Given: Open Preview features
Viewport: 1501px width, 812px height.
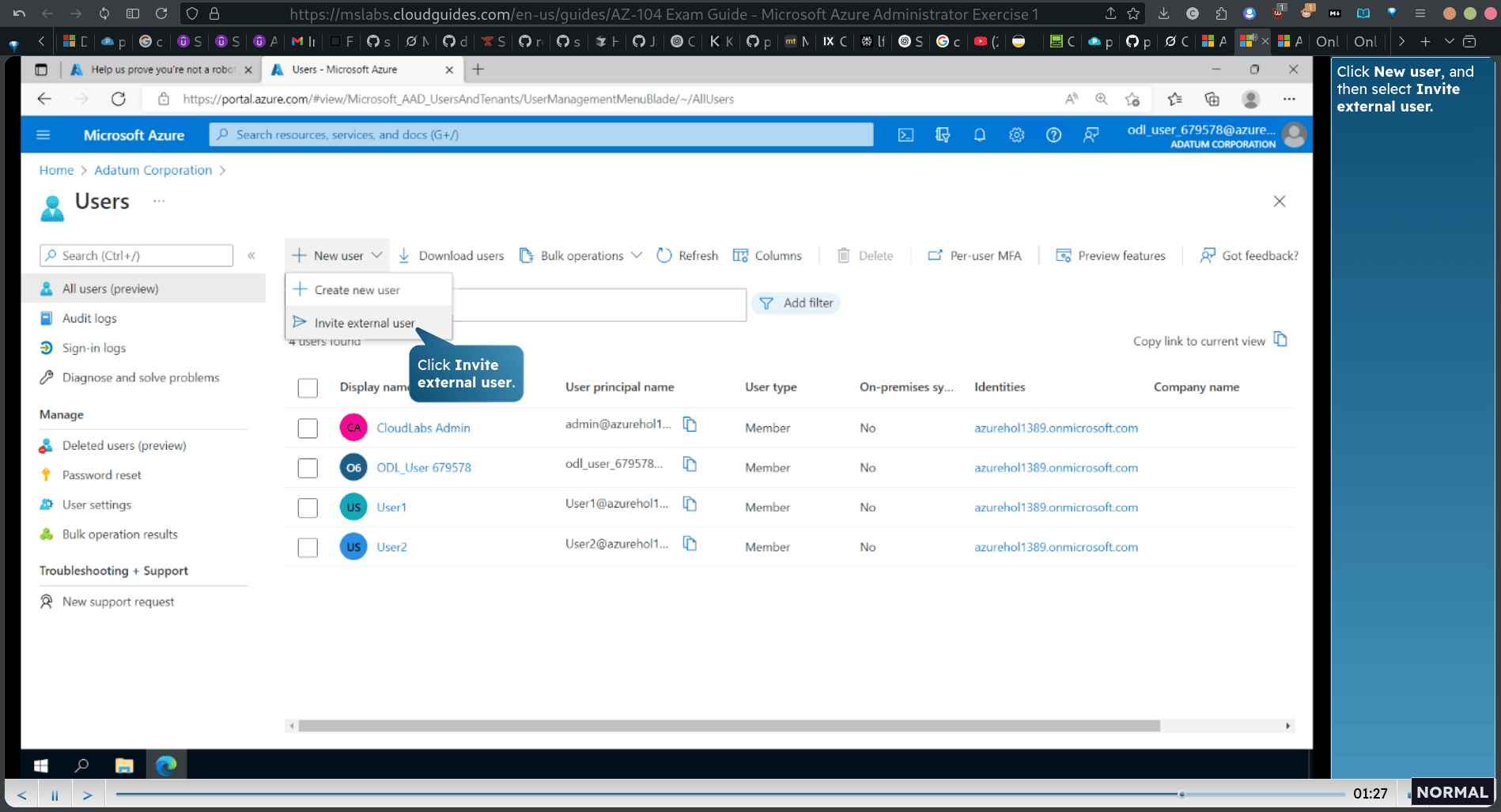Looking at the screenshot, I should point(1110,255).
